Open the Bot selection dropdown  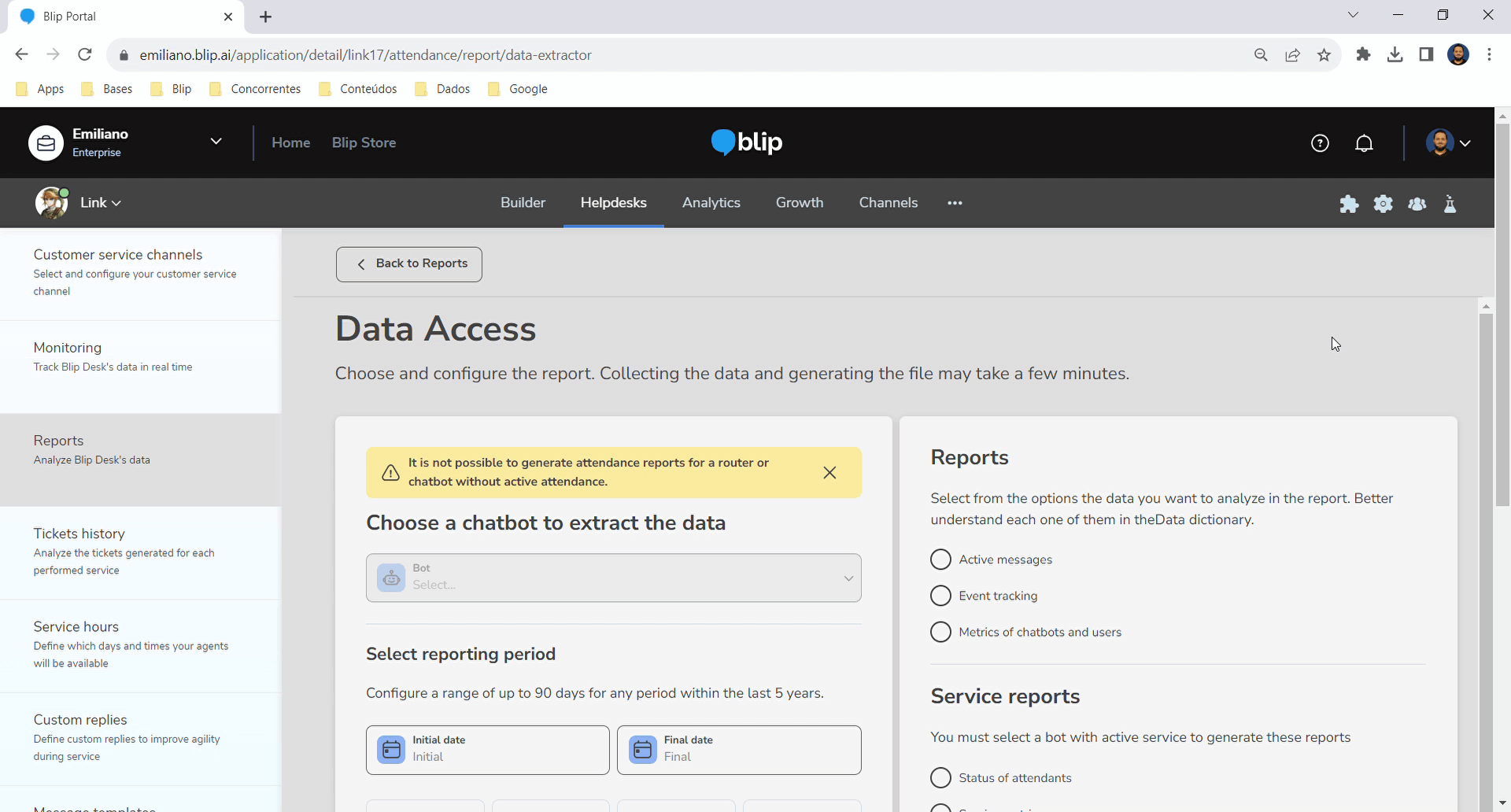point(613,578)
